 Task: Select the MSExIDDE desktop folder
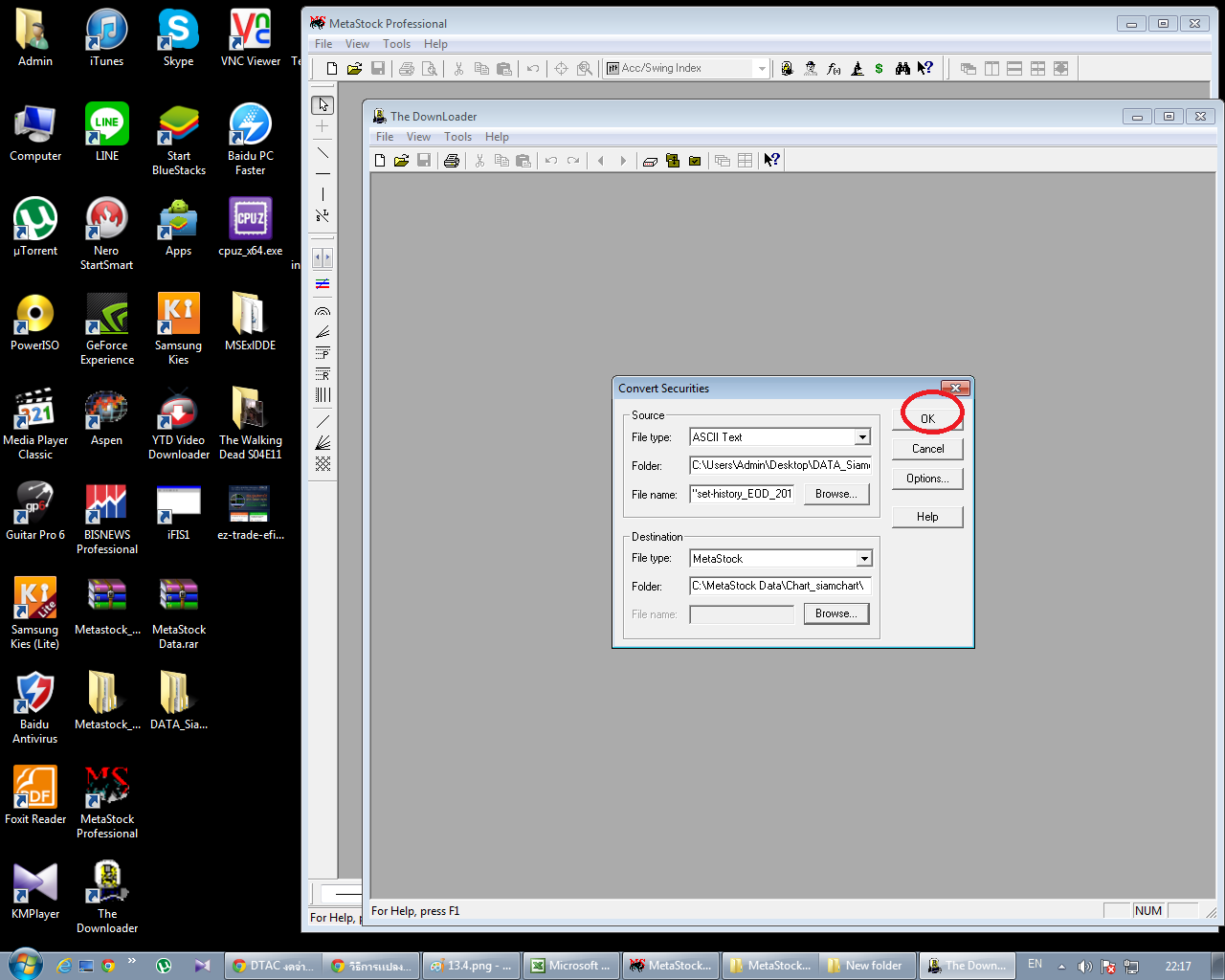click(x=250, y=323)
